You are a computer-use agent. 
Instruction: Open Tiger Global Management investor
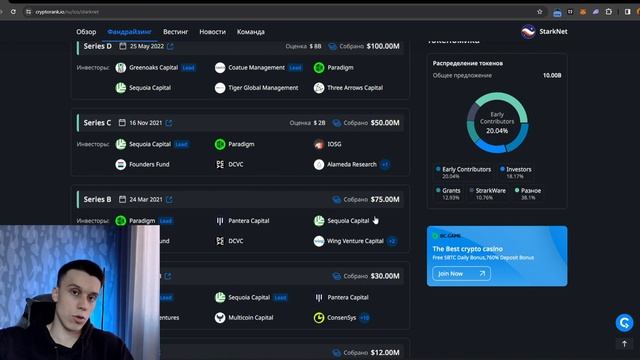[x=263, y=88]
